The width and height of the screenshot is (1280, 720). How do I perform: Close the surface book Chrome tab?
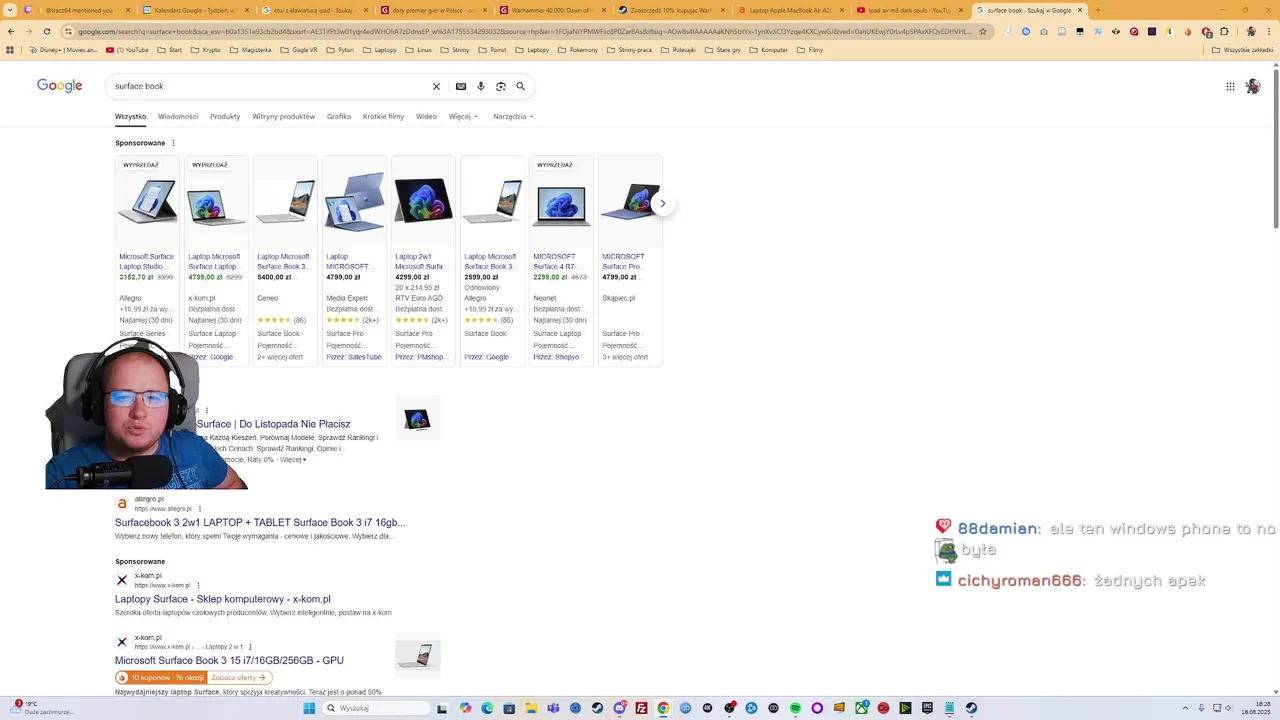click(1080, 10)
